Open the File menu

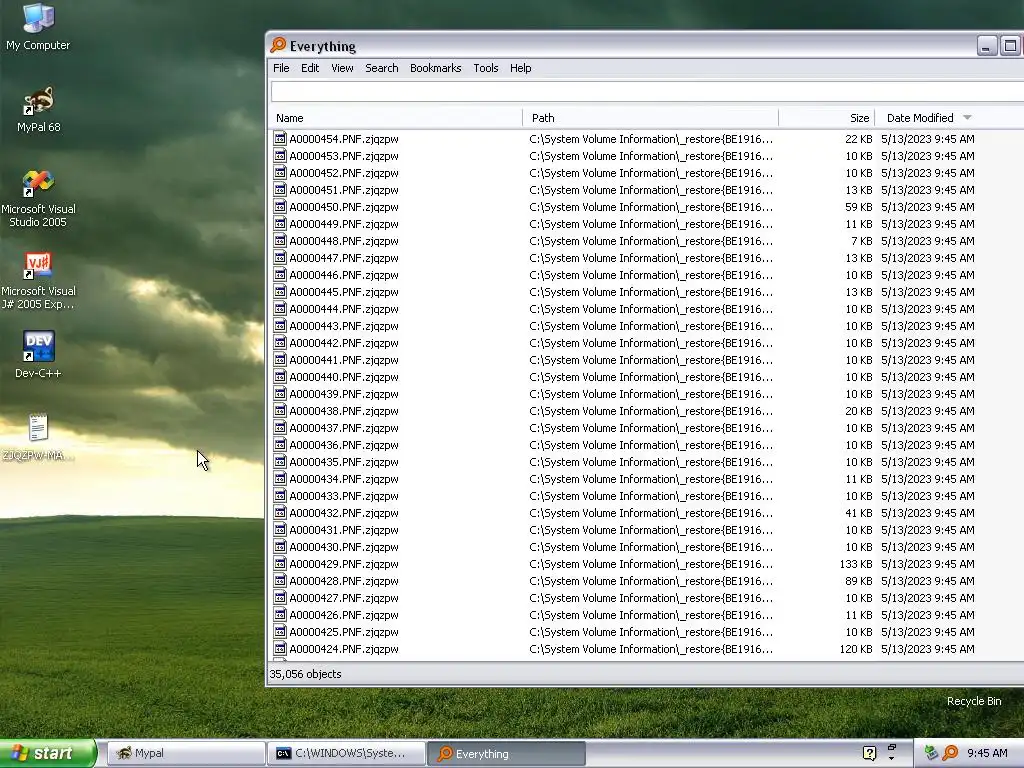pyautogui.click(x=281, y=68)
